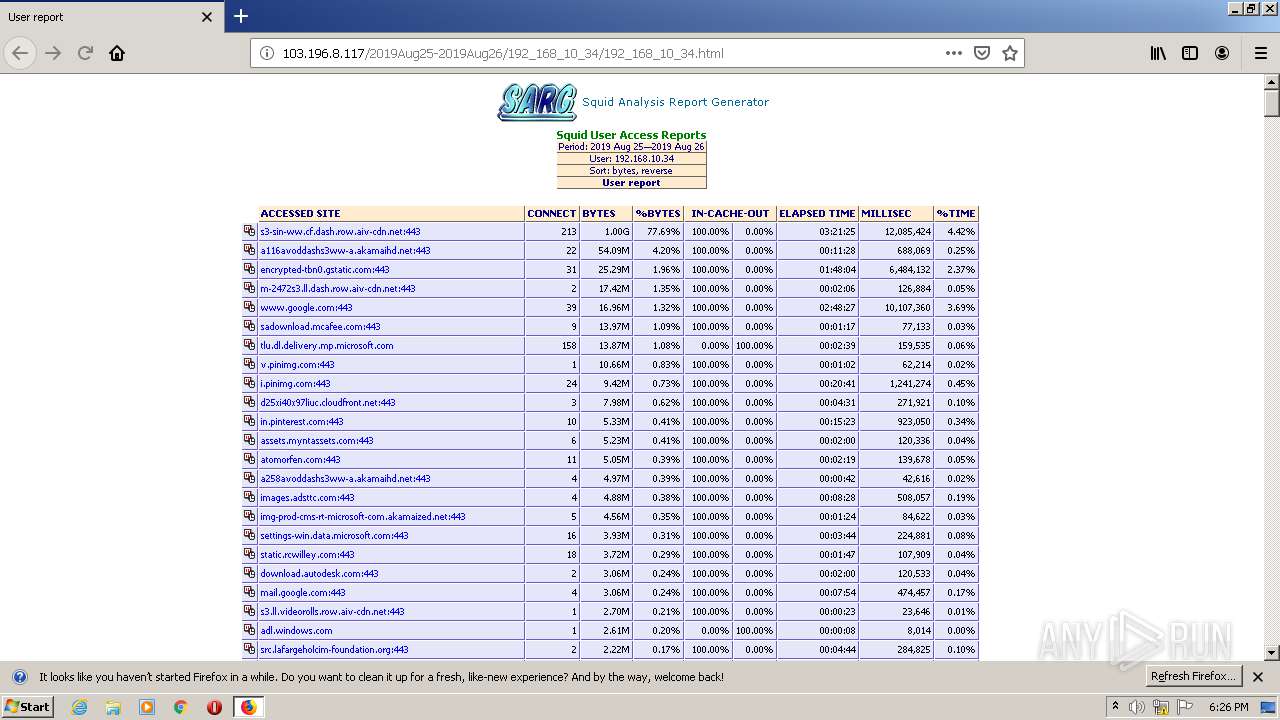
Task: Click the volume icon in system tray
Action: [1137, 707]
